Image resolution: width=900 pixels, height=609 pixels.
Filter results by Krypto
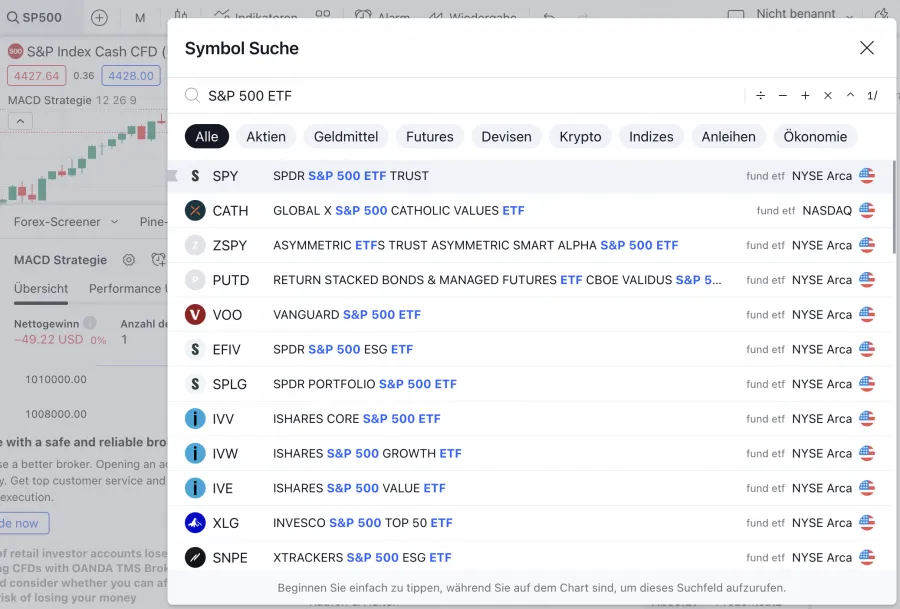[580, 137]
